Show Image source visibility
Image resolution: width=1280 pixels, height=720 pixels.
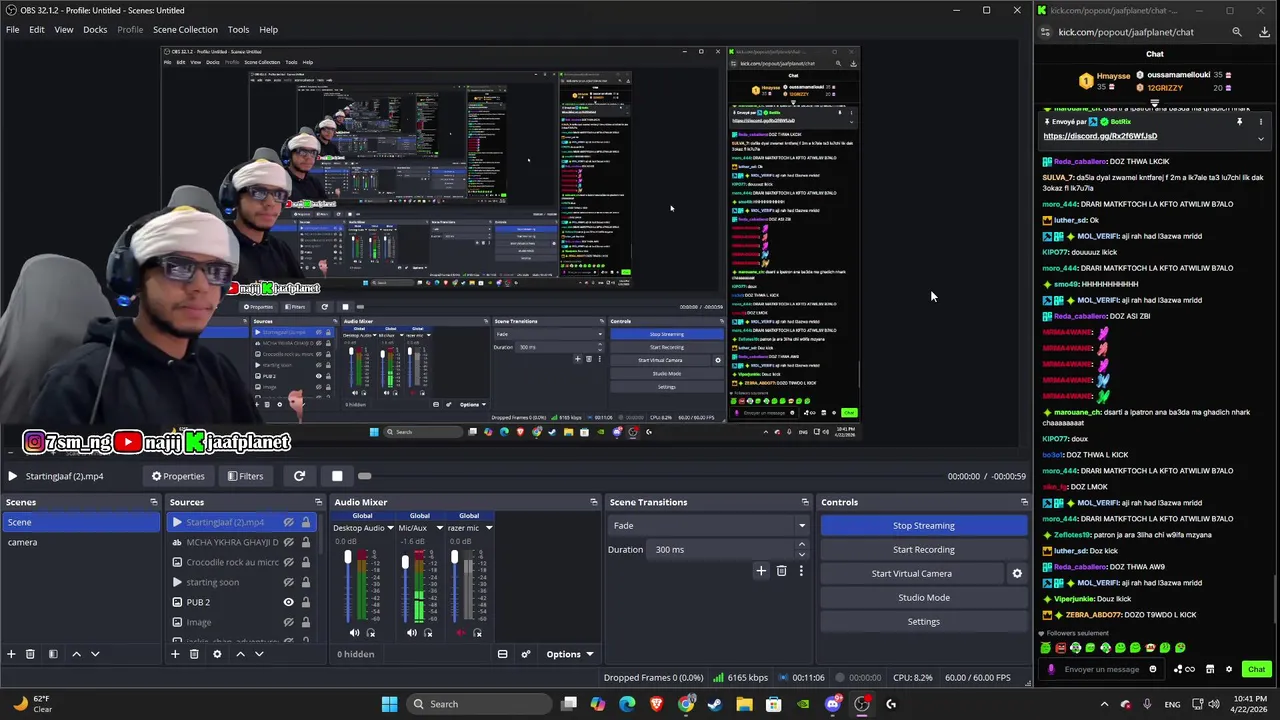pos(288,622)
